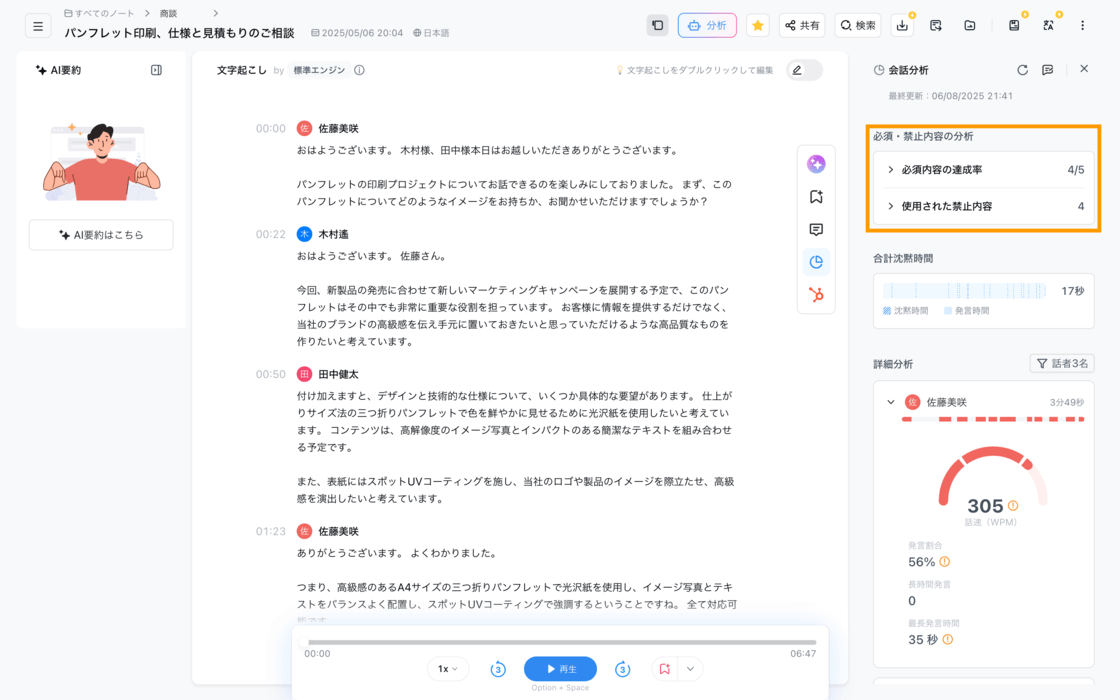1120x700 pixels.
Task: Click the note title パンフレット印刷、仕様と見積もりのご相談
Action: click(x=179, y=33)
